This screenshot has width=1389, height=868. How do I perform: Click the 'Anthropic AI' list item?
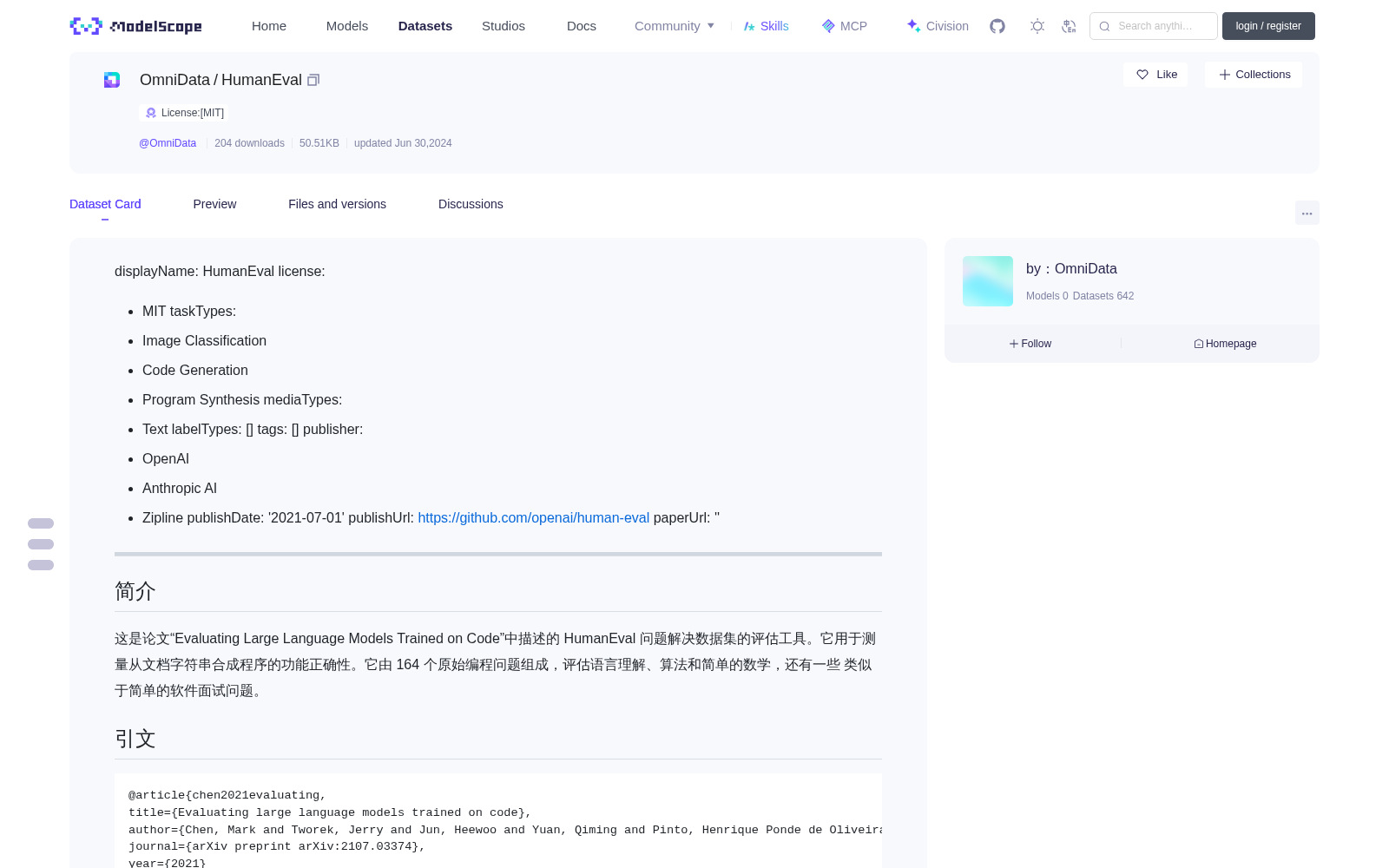[x=180, y=488]
